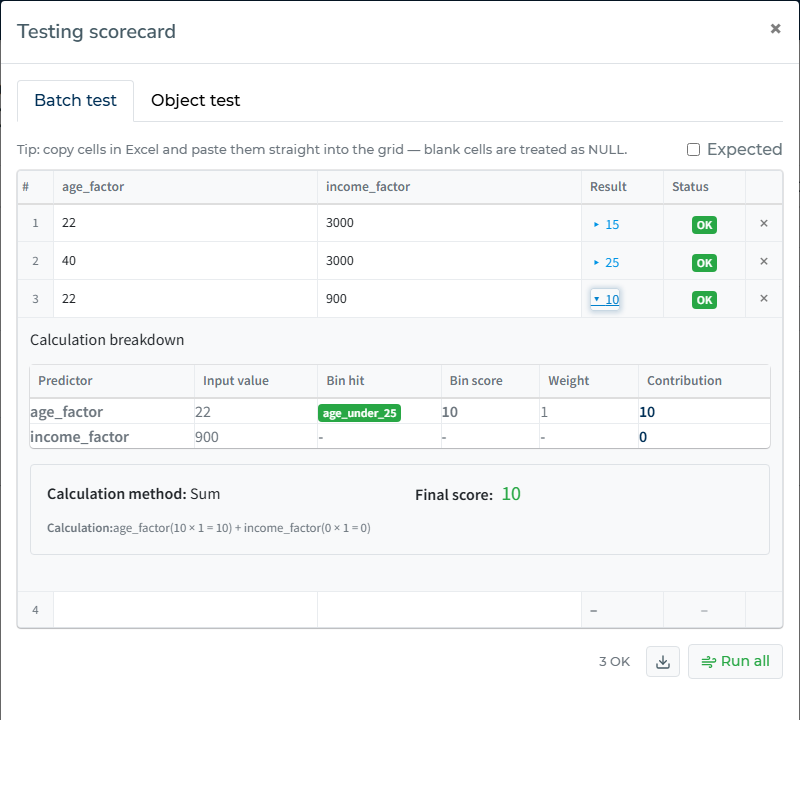Screen dimensions: 800x797
Task: Click the OK status badge in row 3
Action: coord(704,300)
